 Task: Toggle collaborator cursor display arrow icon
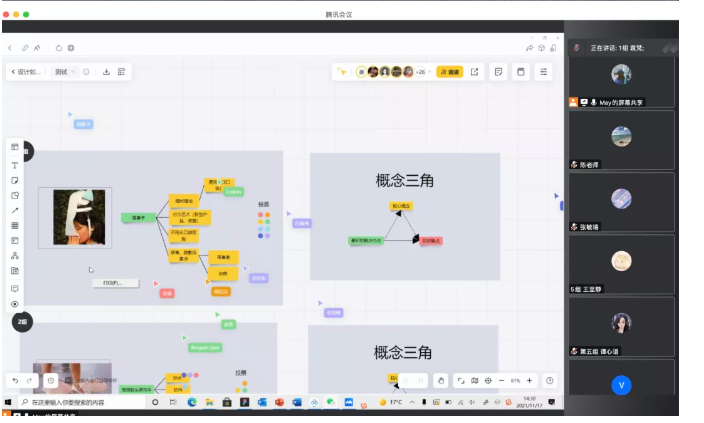pyautogui.click(x=342, y=72)
